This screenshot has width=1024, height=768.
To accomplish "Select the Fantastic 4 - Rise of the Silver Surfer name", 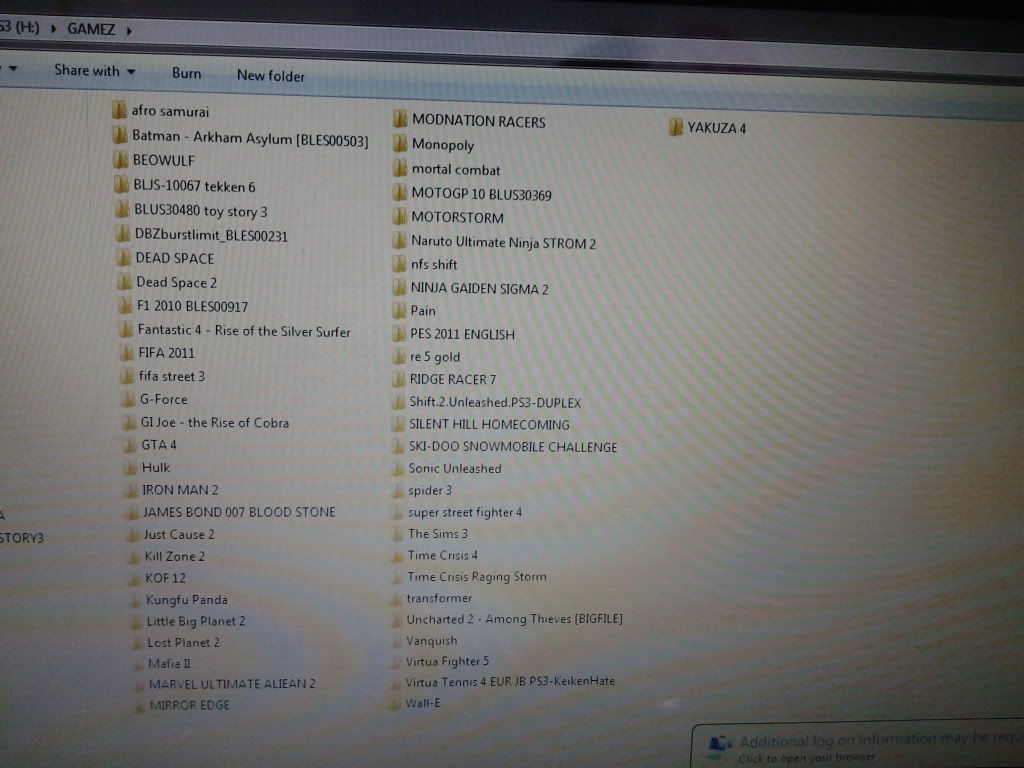I will (x=244, y=330).
